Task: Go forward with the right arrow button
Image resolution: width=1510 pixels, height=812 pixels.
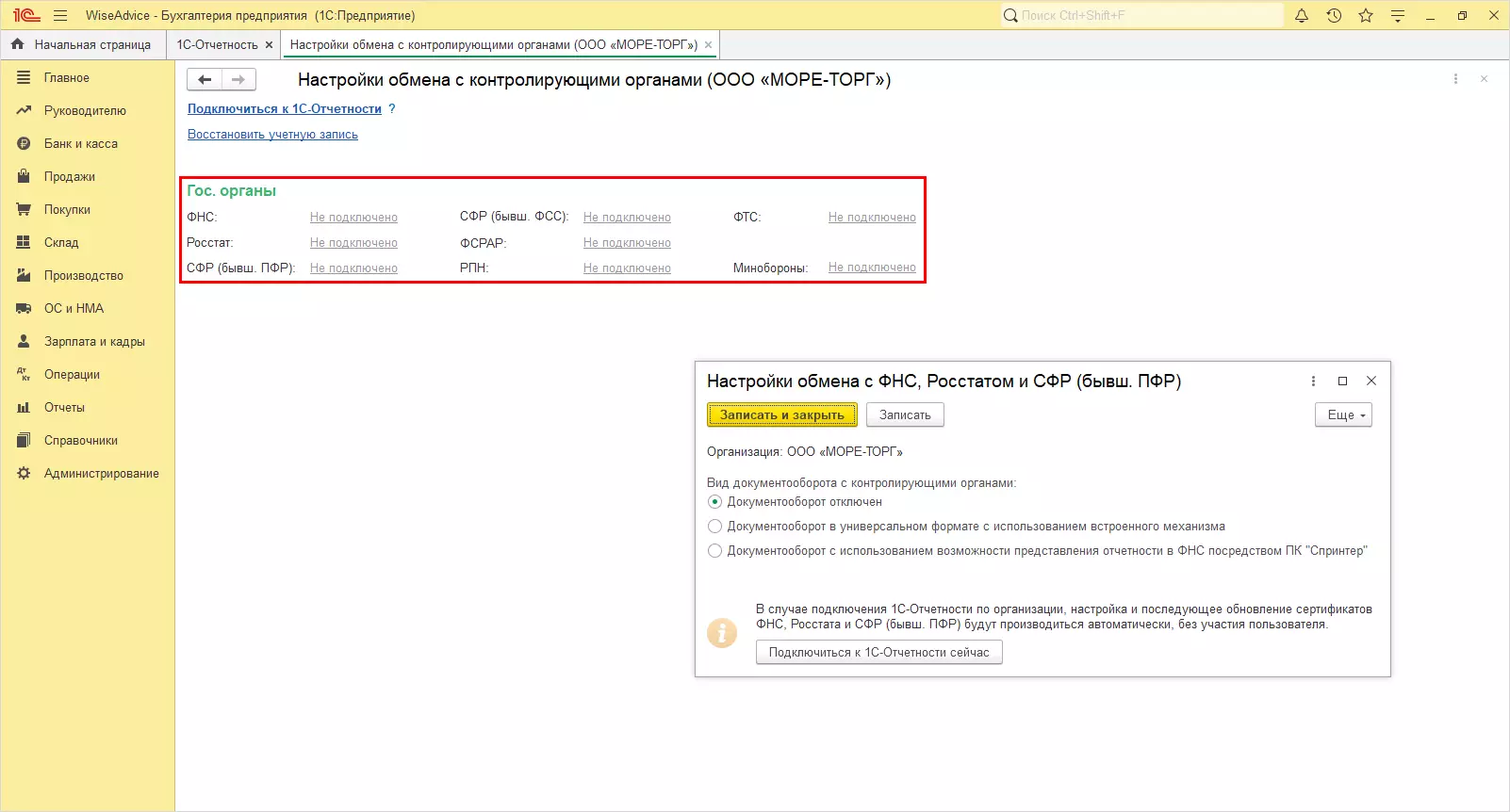Action: [x=238, y=80]
